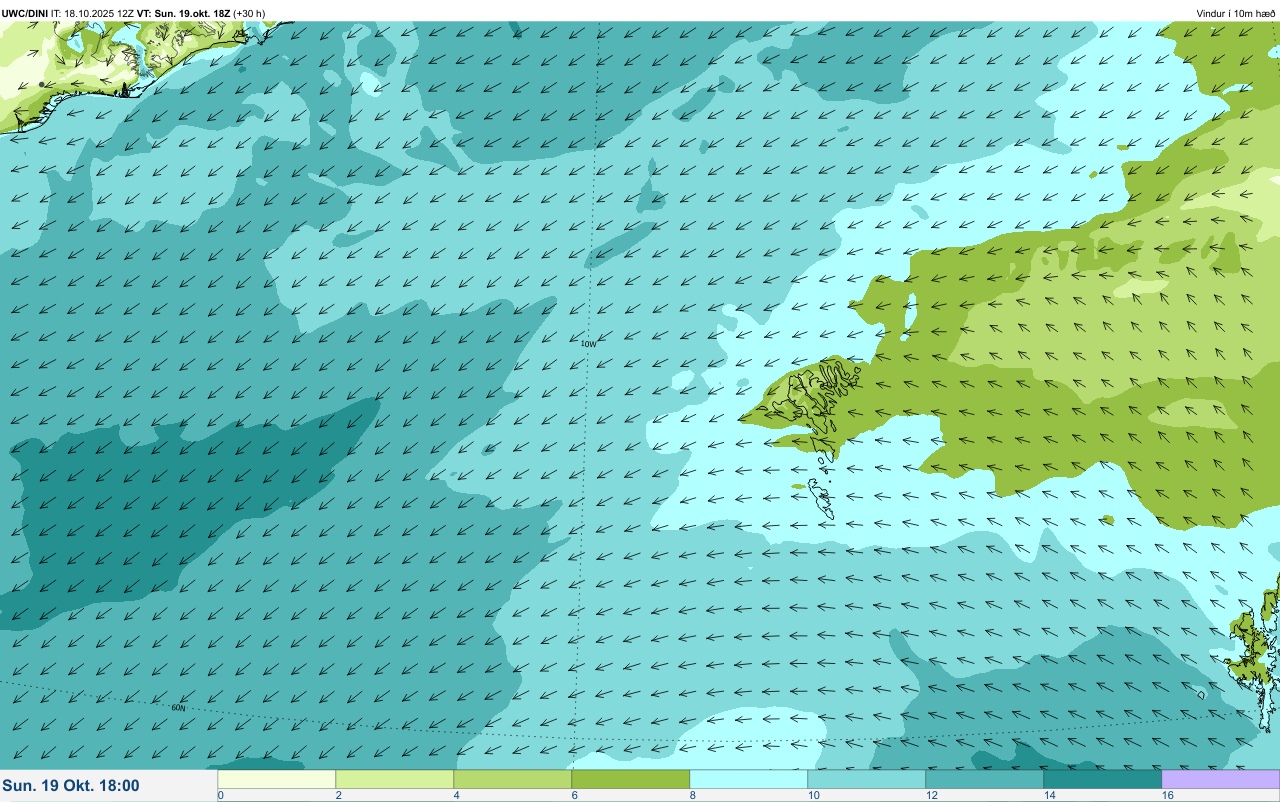The height and width of the screenshot is (802, 1280).
Task: Click the '60N' latitude label on map
Action: pos(178,708)
